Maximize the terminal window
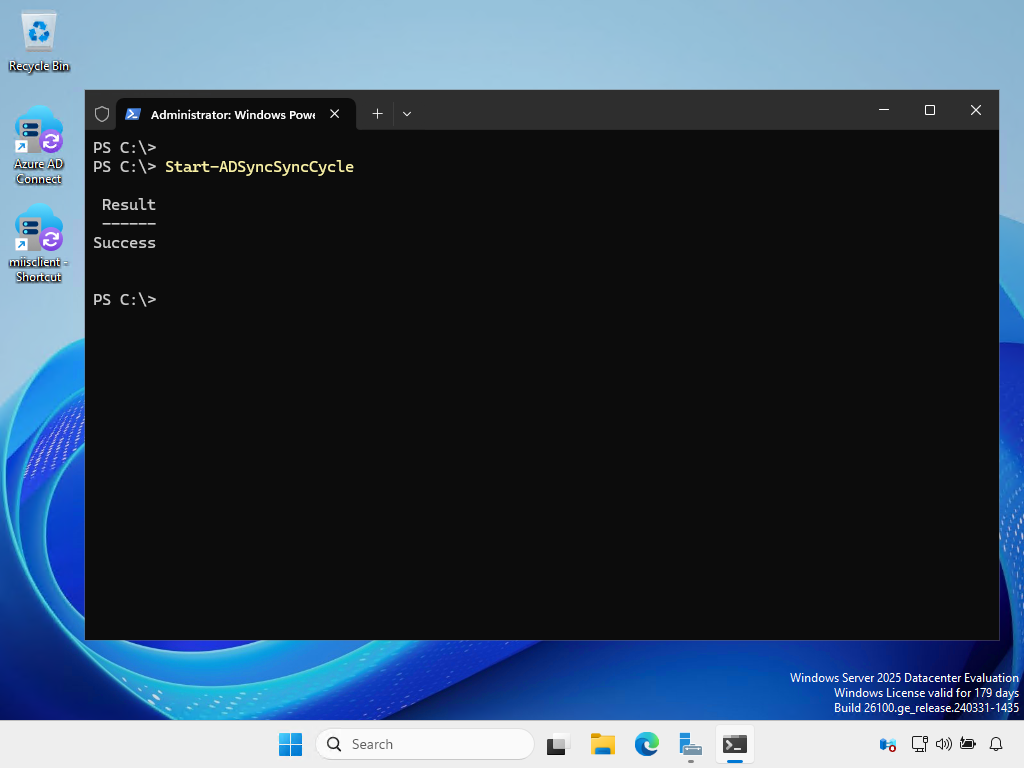Image resolution: width=1024 pixels, height=768 pixels. (x=930, y=110)
